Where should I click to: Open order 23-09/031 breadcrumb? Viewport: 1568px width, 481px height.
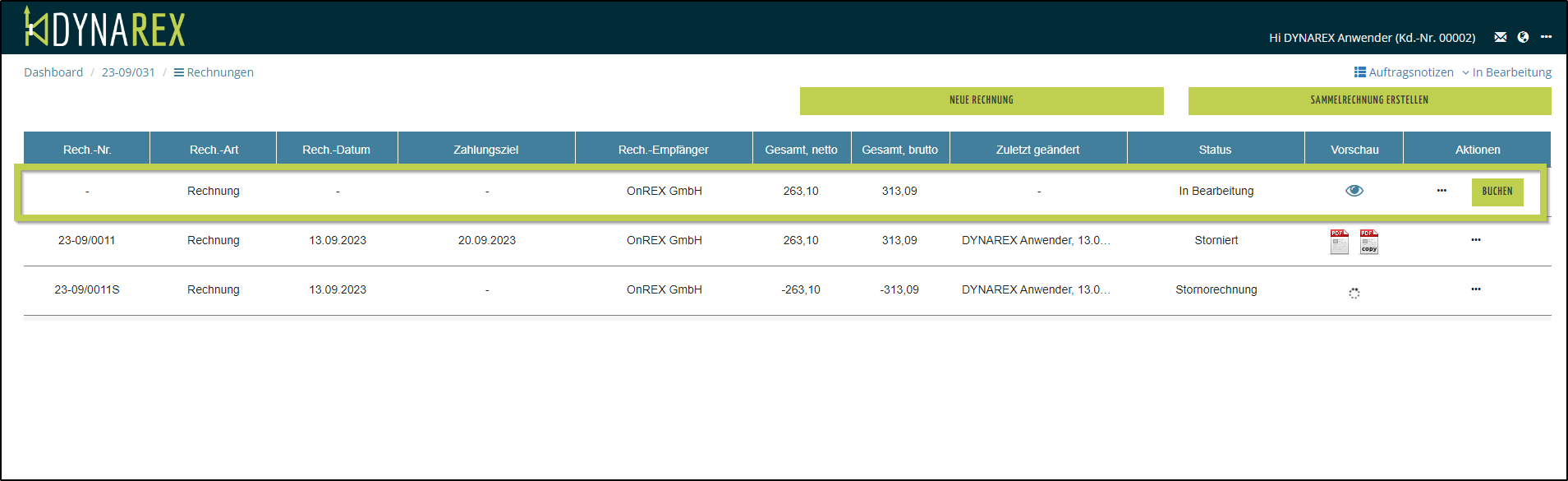click(128, 72)
